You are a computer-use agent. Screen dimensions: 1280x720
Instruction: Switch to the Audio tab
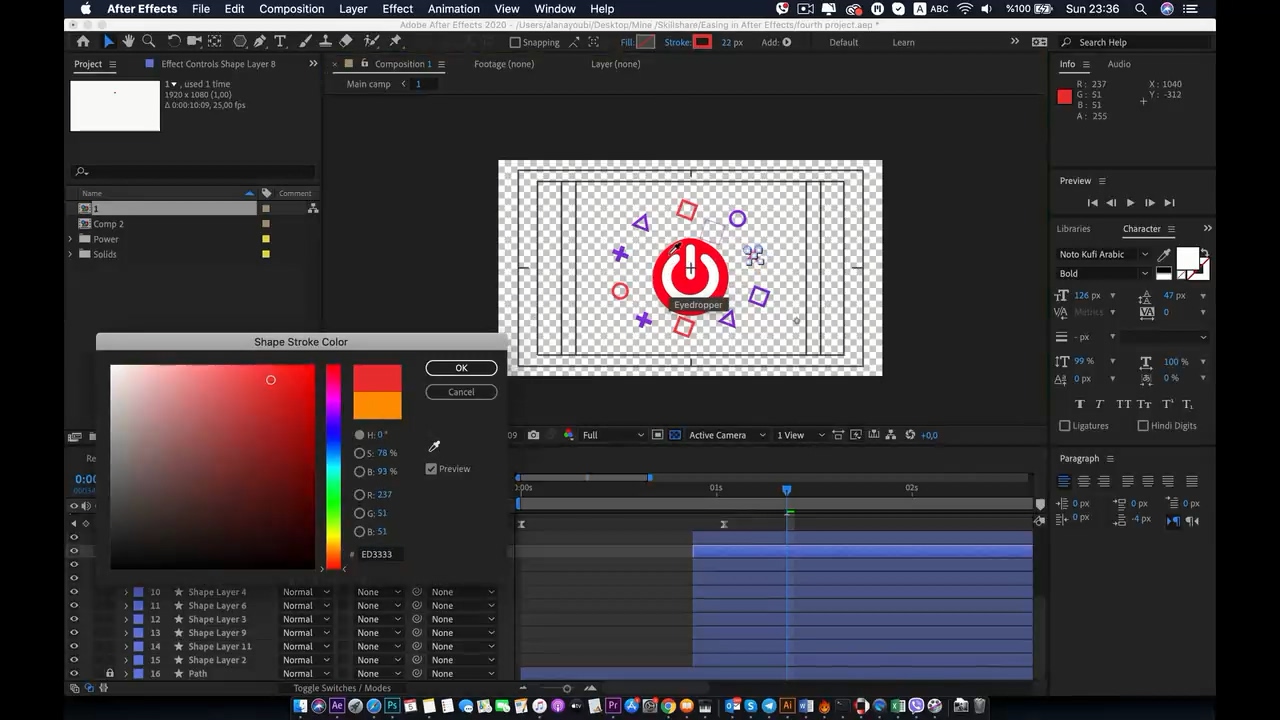pyautogui.click(x=1119, y=64)
